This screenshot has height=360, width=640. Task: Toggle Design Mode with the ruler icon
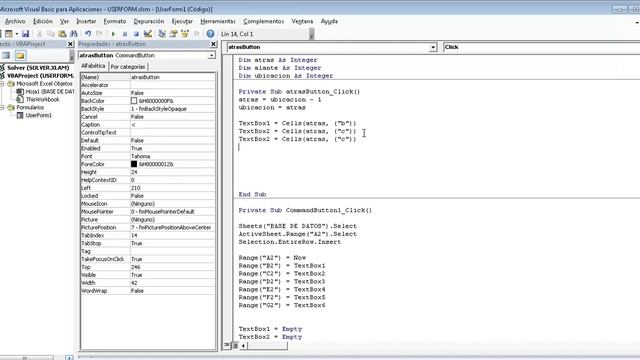[148, 34]
